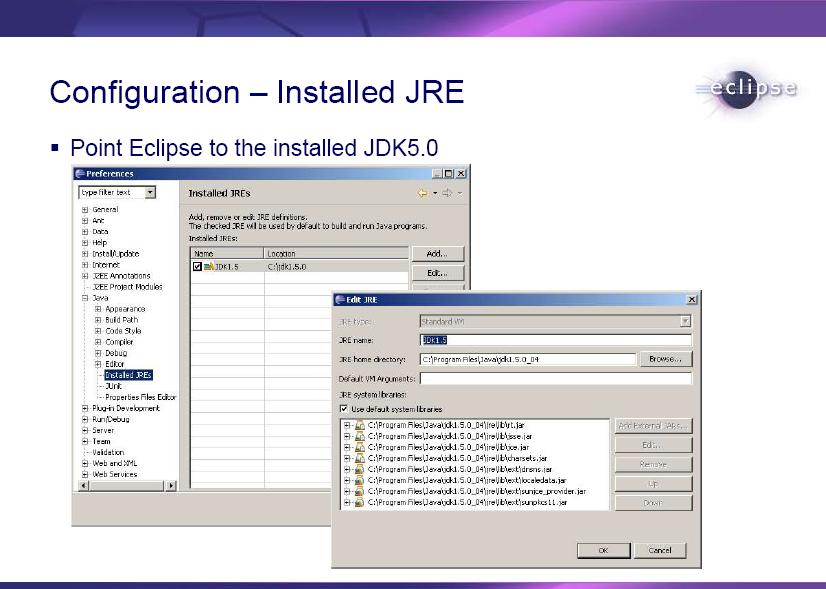Click the type filter text field

112,193
